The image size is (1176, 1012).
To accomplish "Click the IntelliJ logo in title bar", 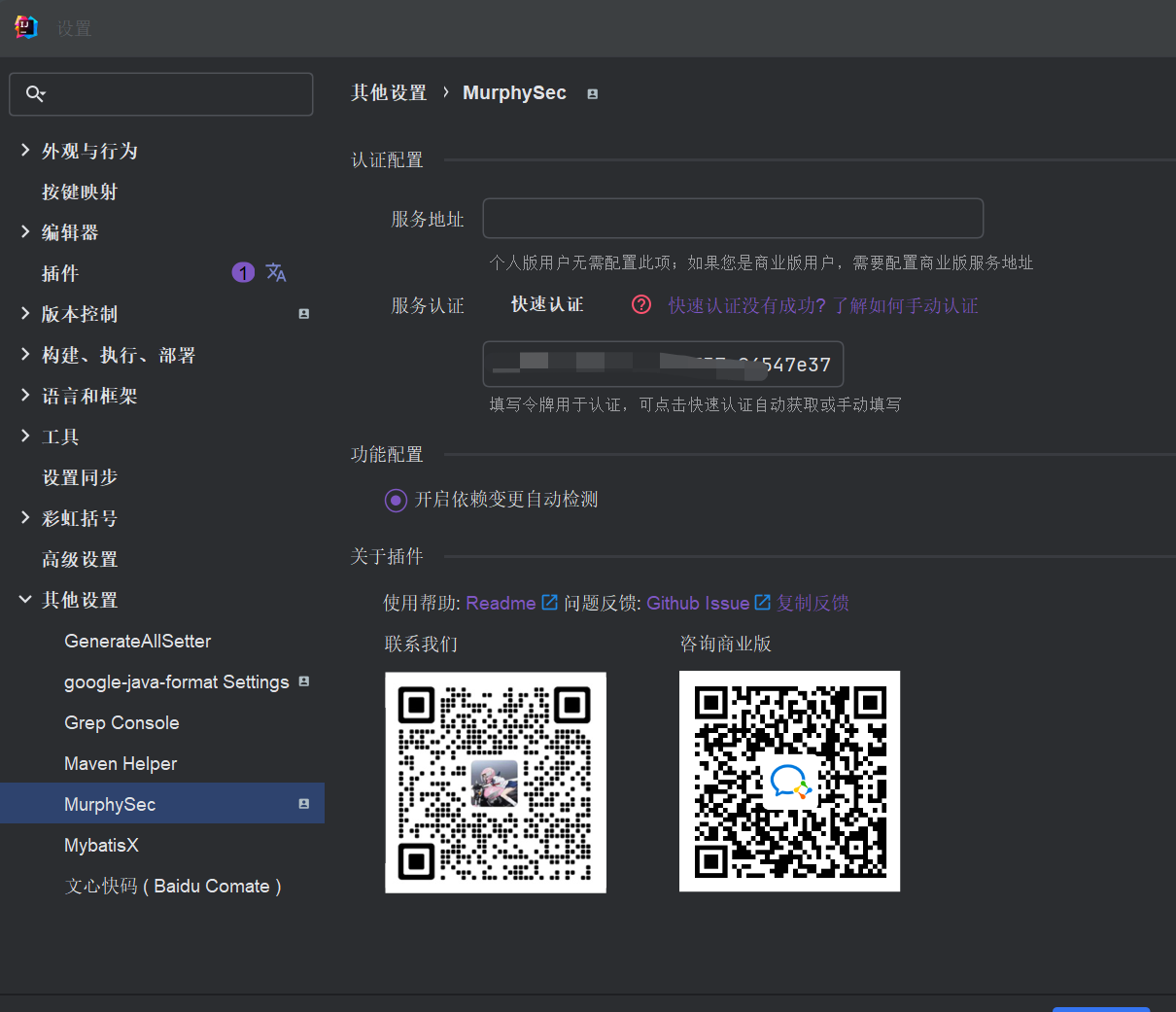I will point(26,27).
